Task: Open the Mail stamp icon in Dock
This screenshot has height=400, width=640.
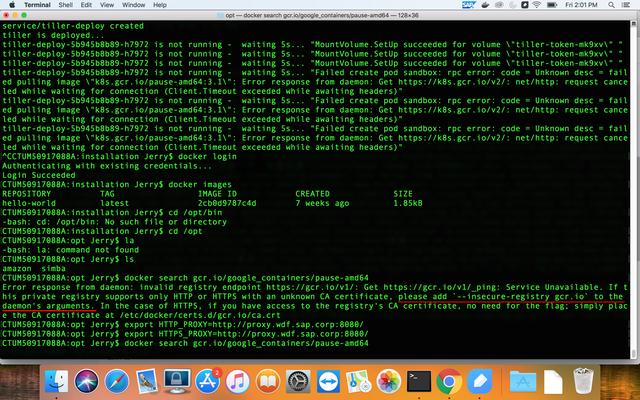Action: [147, 381]
